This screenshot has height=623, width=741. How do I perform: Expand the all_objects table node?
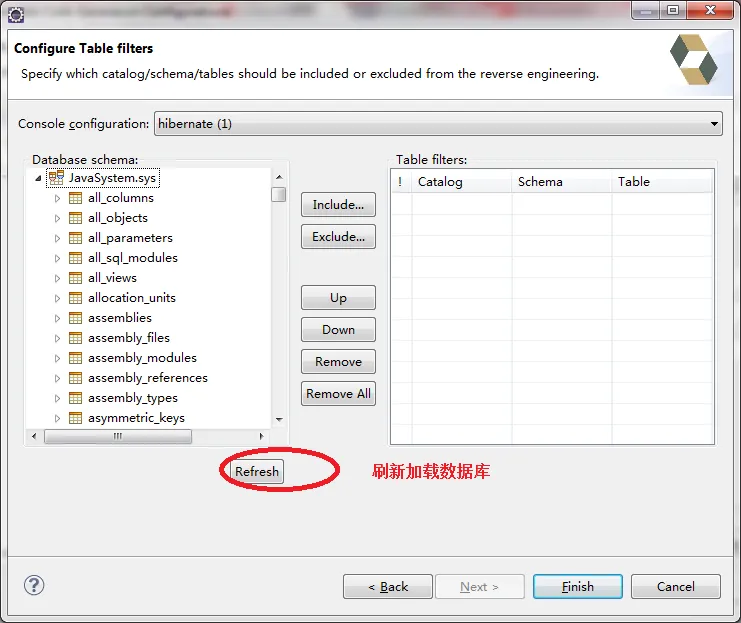(57, 218)
